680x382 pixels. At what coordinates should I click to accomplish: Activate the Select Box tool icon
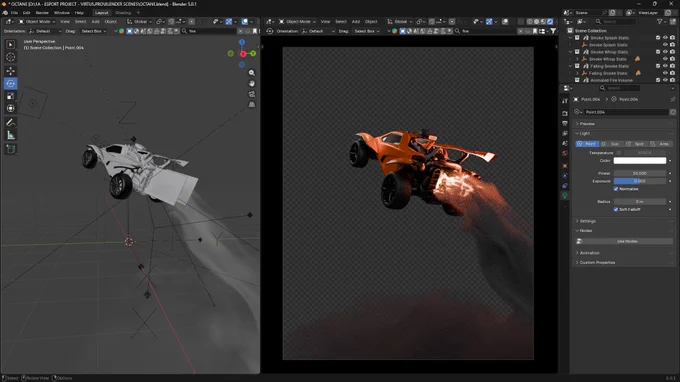[11, 44]
